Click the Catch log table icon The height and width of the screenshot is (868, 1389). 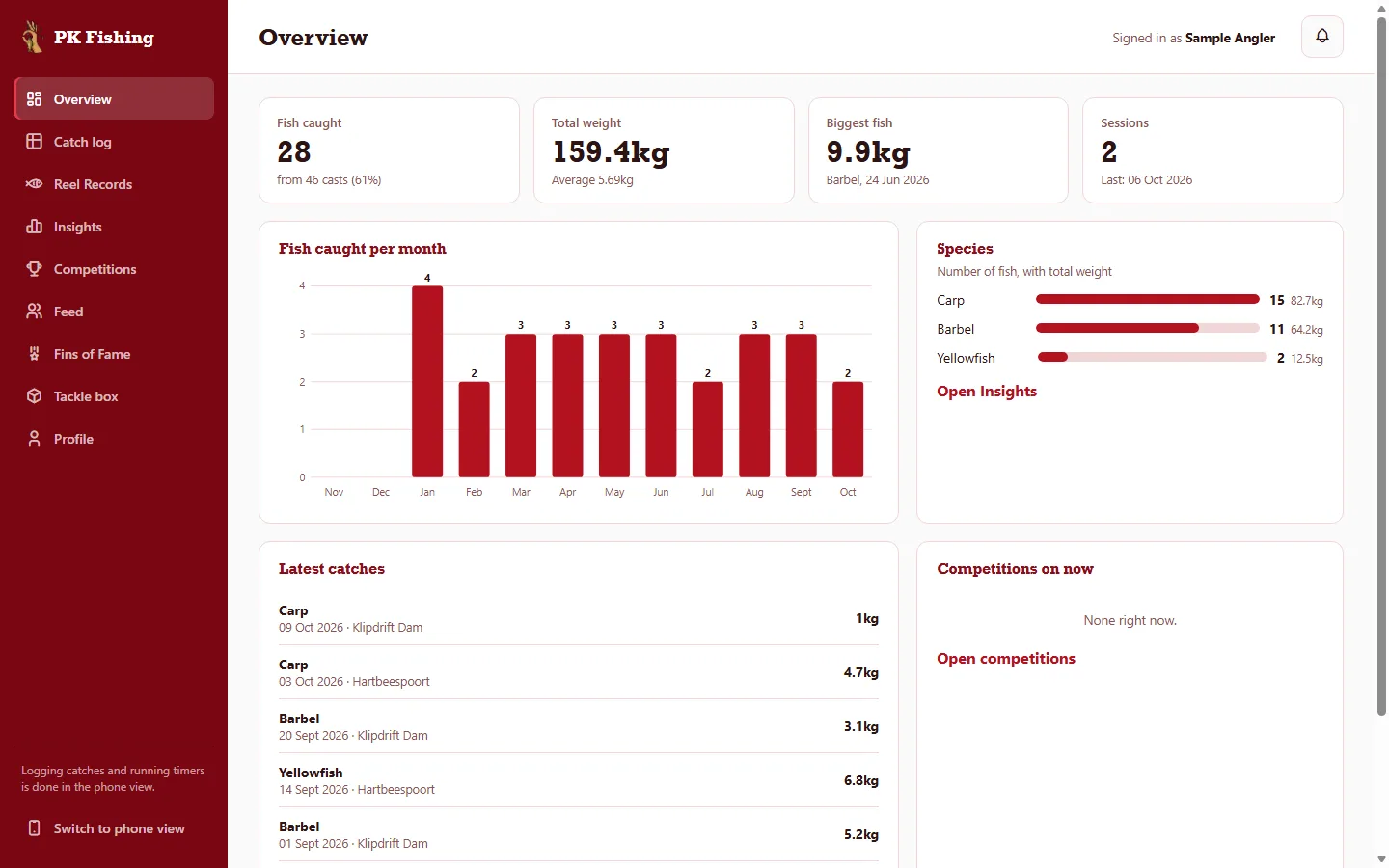pos(35,142)
